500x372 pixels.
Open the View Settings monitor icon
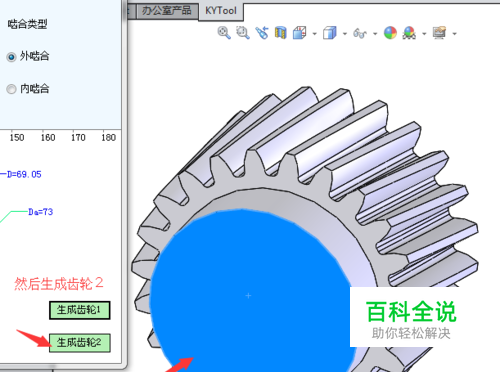(x=439, y=33)
